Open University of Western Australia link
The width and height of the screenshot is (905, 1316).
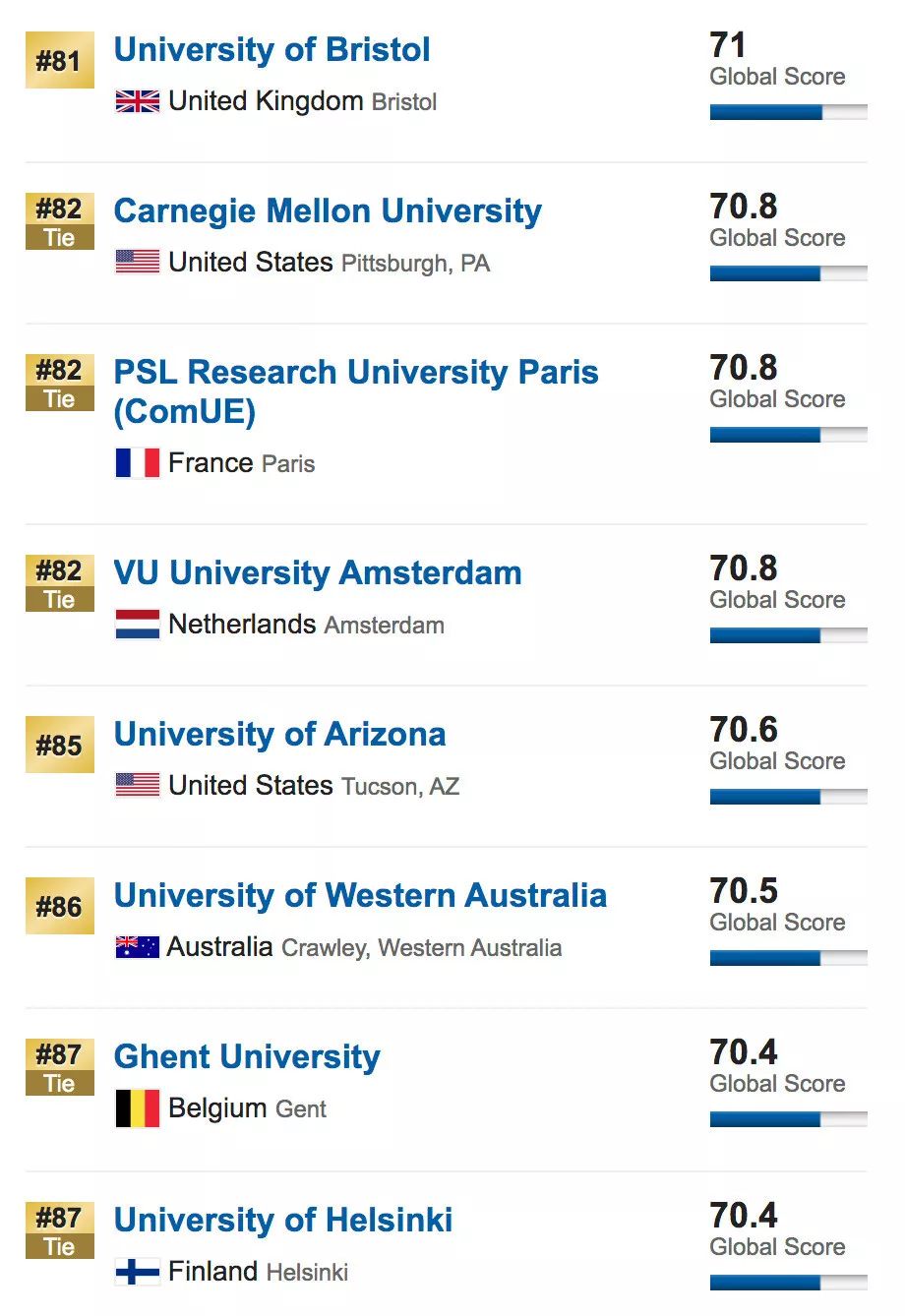point(361,896)
